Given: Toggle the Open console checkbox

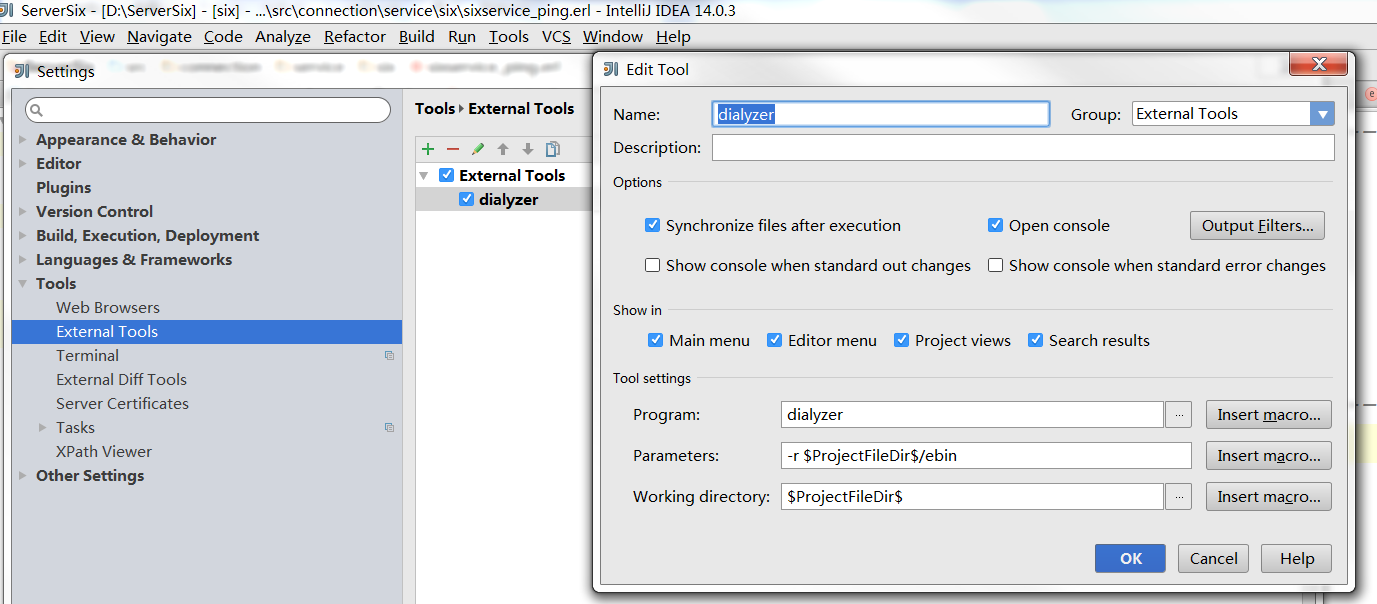Looking at the screenshot, I should pyautogui.click(x=995, y=226).
